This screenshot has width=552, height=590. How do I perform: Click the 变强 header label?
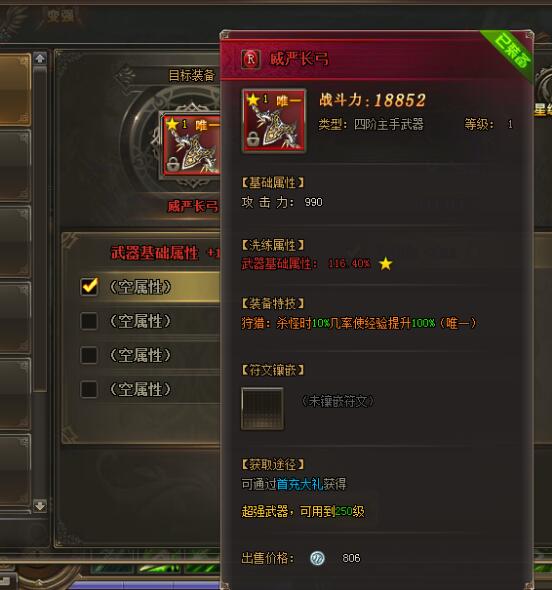pyautogui.click(x=61, y=16)
